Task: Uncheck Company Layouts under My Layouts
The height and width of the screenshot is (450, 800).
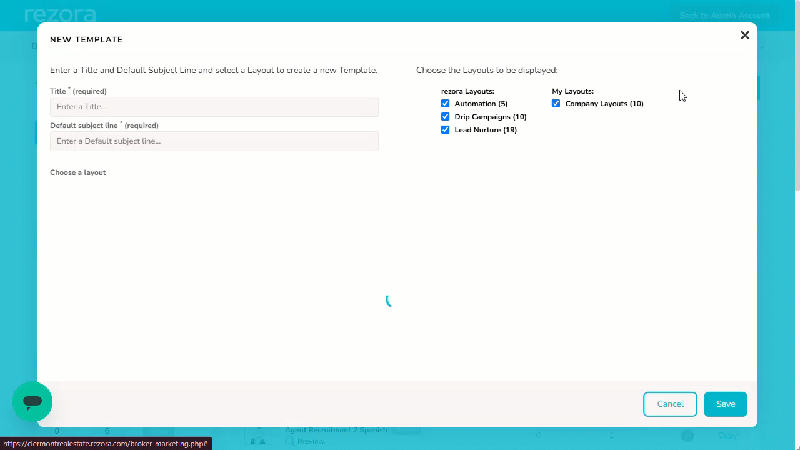Action: 556,103
